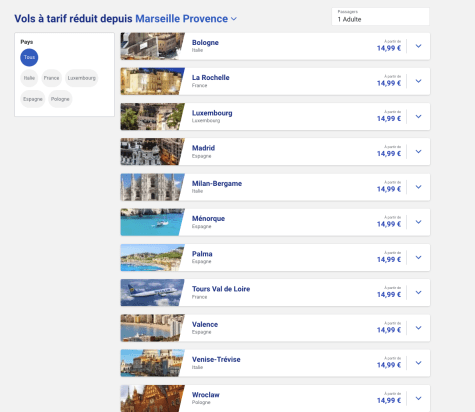Click the Madrid destination name
The width and height of the screenshot is (475, 412).
(203, 148)
